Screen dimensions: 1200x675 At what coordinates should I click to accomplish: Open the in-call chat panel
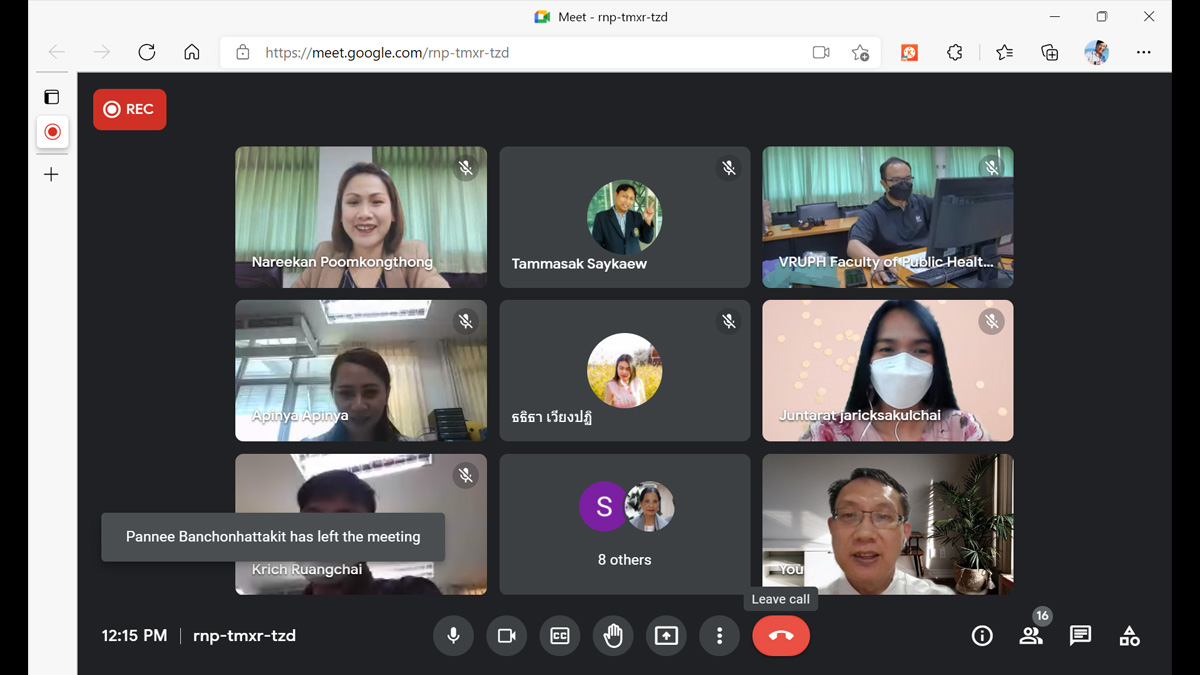coord(1080,636)
